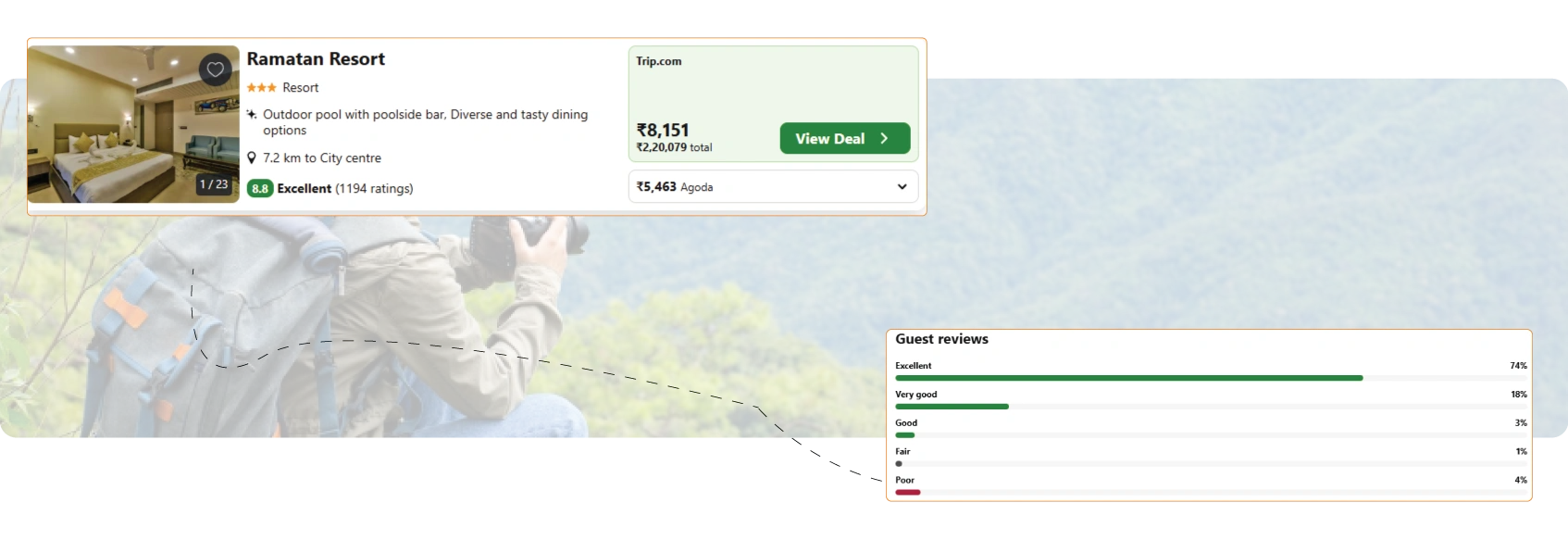The width and height of the screenshot is (1568, 553).
Task: Click the sparkle amenities icon
Action: coord(252,115)
